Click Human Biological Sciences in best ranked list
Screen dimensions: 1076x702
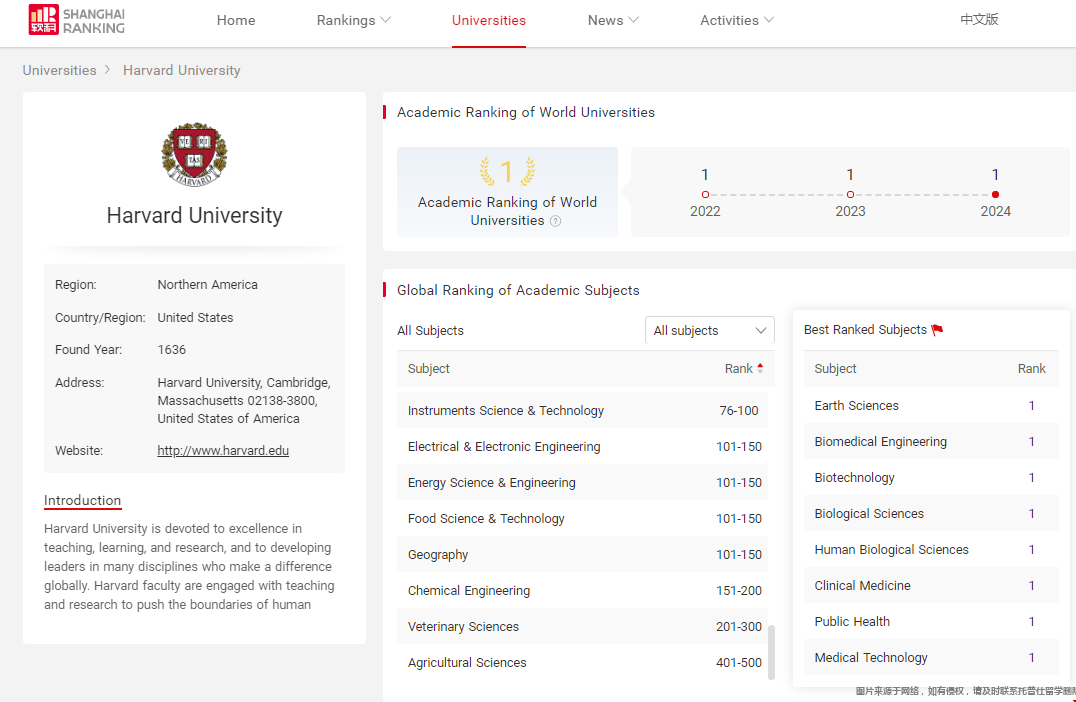pyautogui.click(x=891, y=550)
